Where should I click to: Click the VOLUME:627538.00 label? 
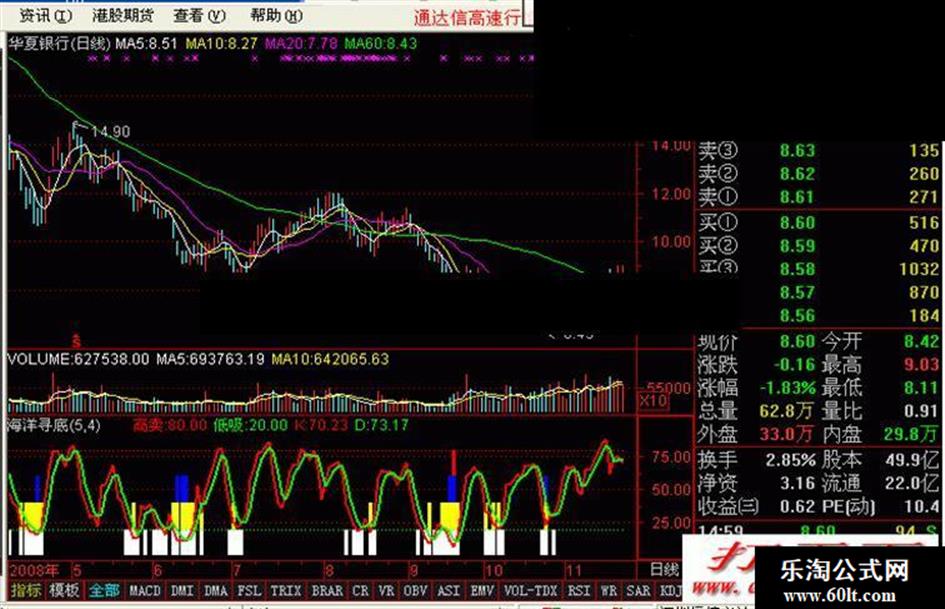click(x=78, y=359)
